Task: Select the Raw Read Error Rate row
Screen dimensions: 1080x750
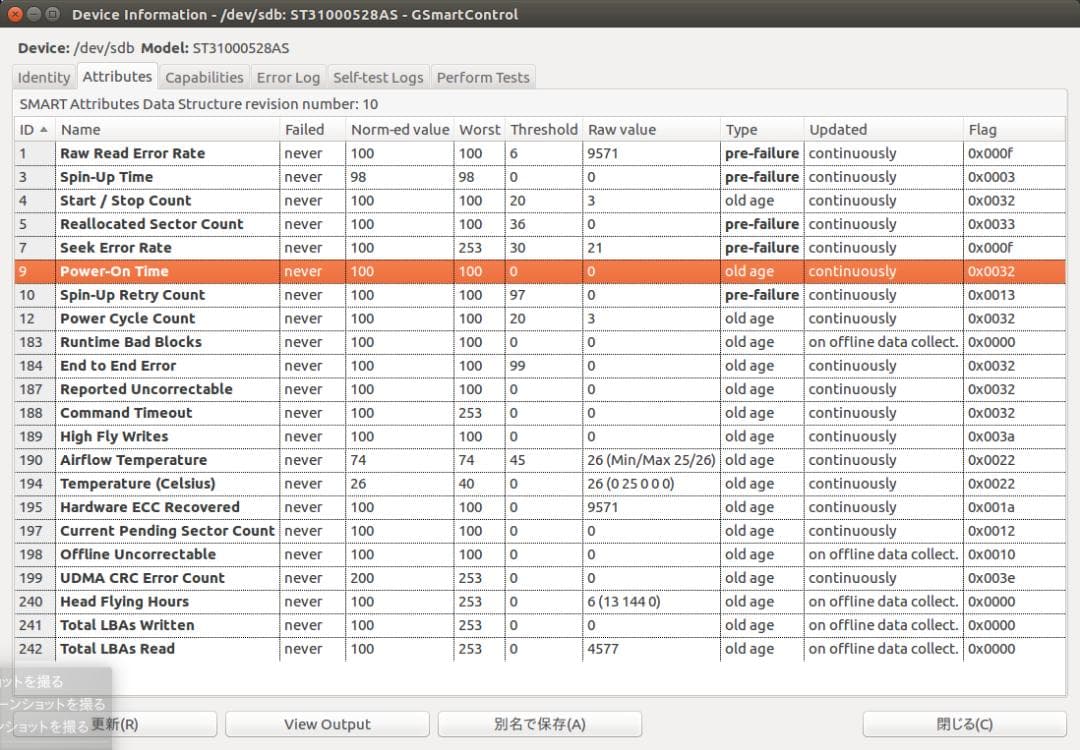Action: (x=132, y=154)
